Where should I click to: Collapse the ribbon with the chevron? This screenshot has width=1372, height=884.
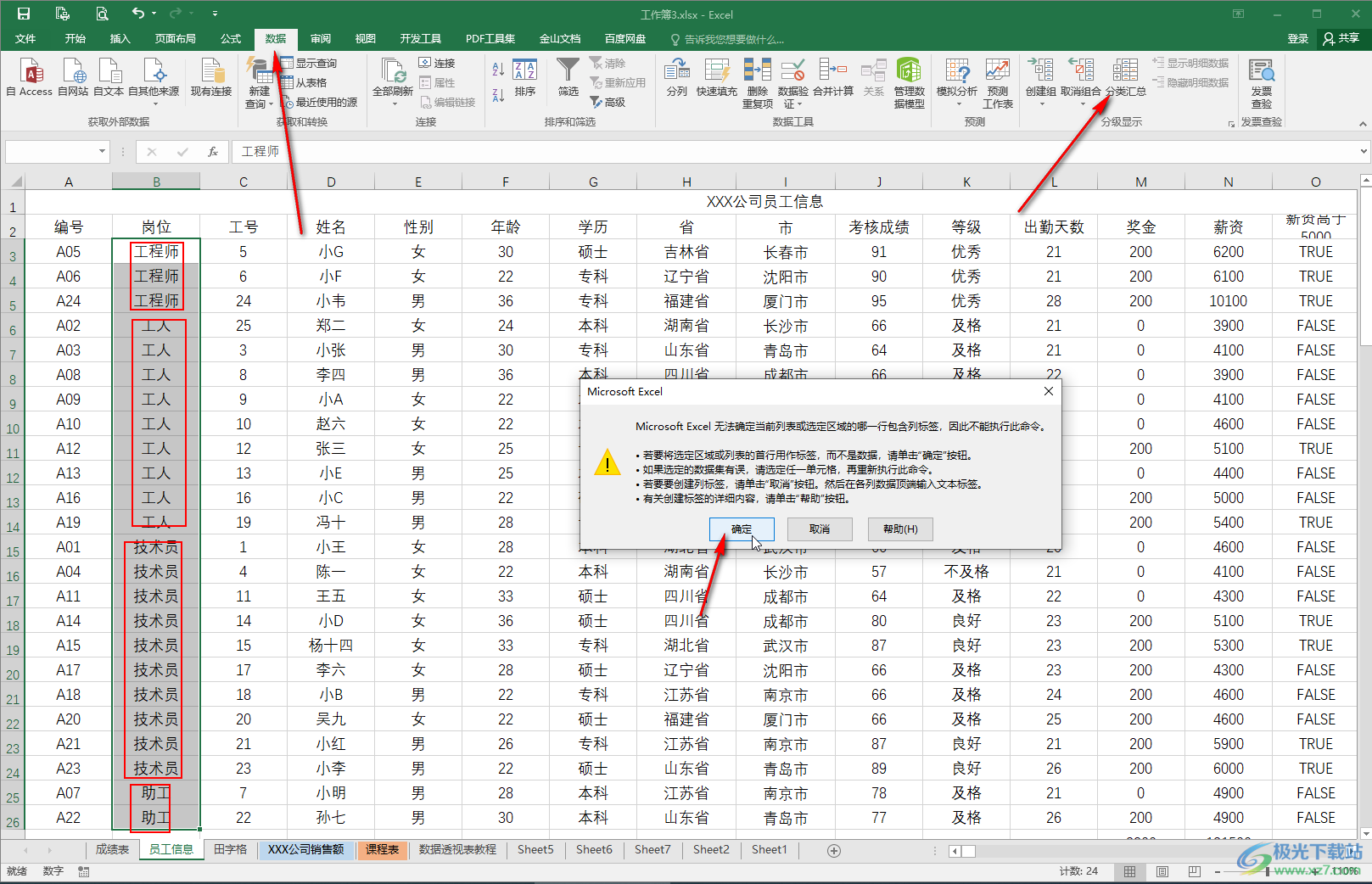[1363, 124]
